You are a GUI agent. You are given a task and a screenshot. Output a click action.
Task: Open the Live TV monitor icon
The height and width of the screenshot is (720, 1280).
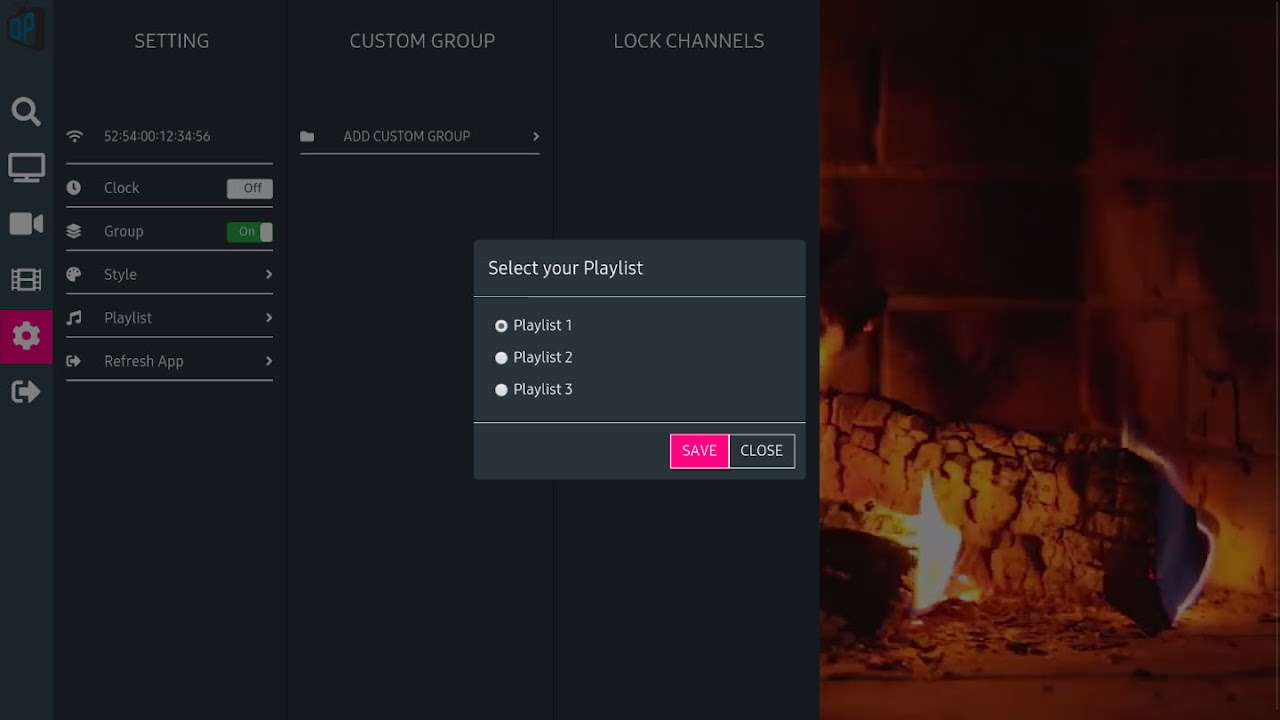(x=26, y=167)
